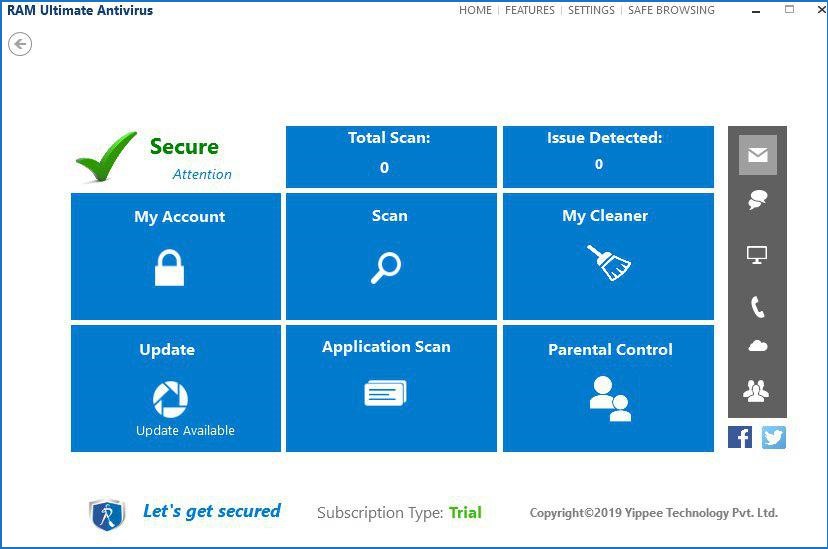
Task: Open the FEATURES menu
Action: click(x=530, y=10)
